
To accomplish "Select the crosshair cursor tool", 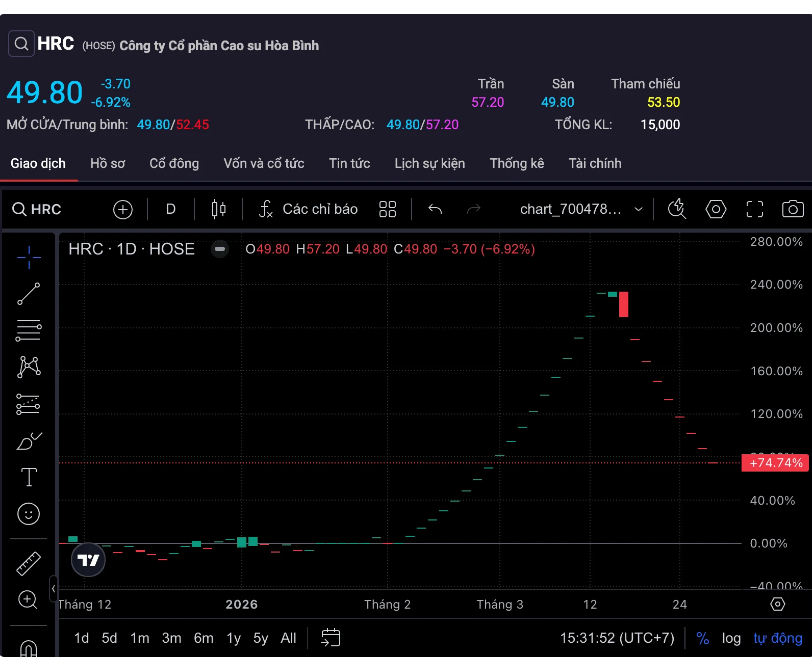I will click(x=29, y=257).
